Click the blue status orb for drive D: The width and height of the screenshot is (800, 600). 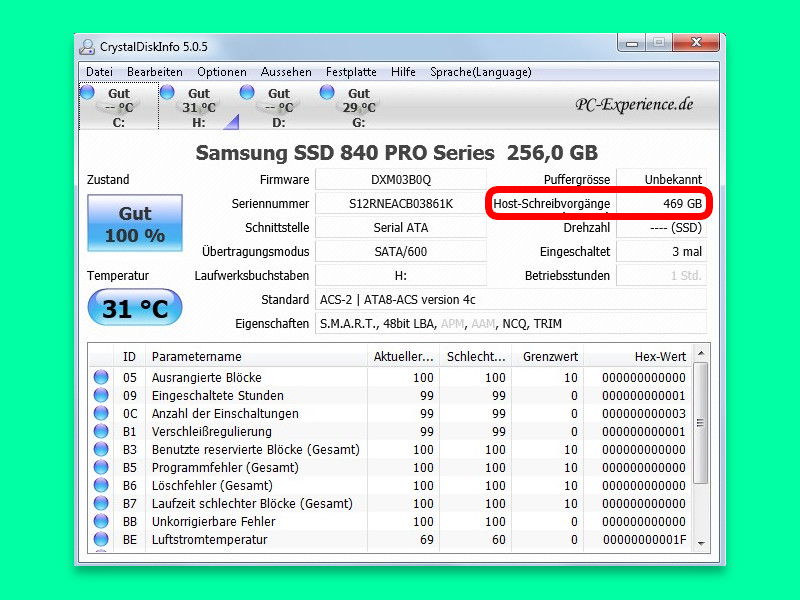[247, 92]
